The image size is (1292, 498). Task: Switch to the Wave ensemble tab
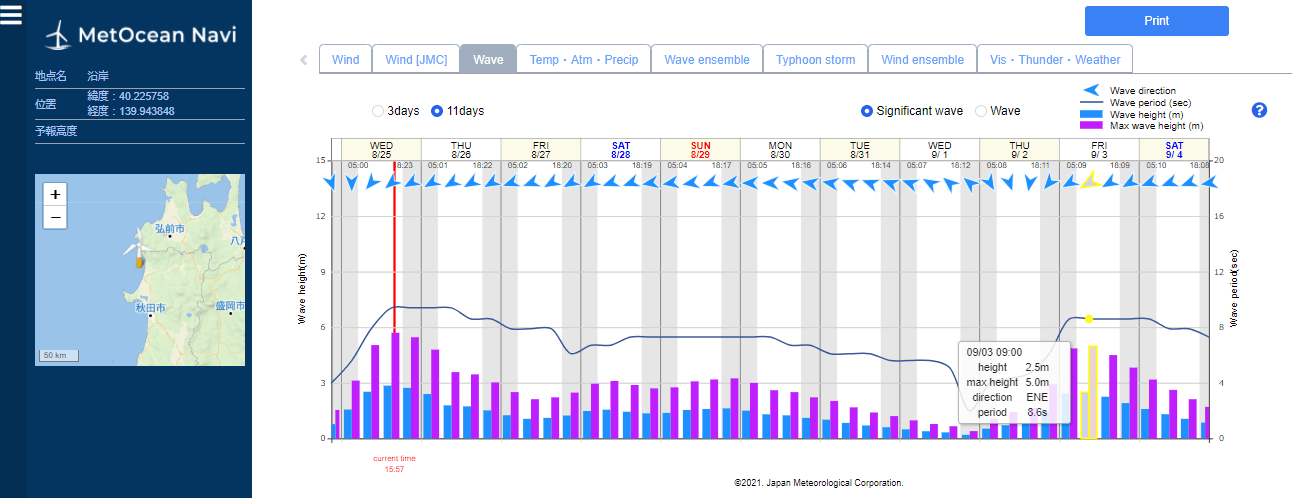pos(706,59)
